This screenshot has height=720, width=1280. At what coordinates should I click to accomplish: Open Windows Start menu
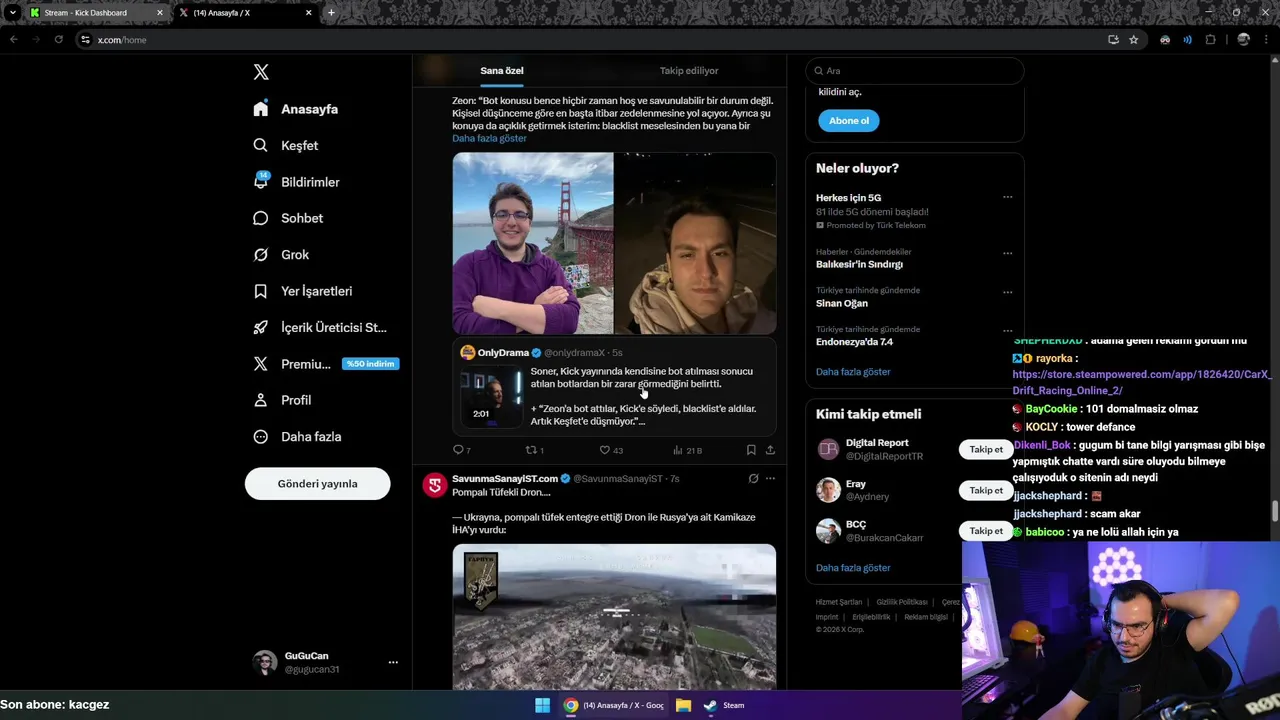[542, 705]
